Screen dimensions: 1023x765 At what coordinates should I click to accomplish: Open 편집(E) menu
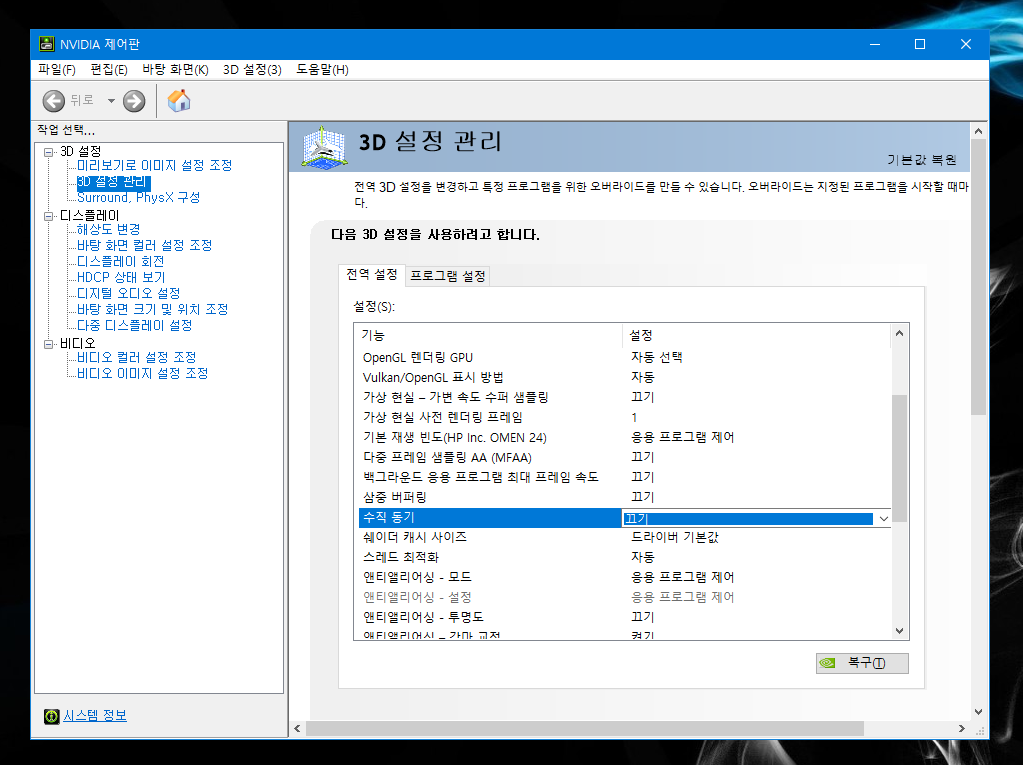pyautogui.click(x=109, y=70)
